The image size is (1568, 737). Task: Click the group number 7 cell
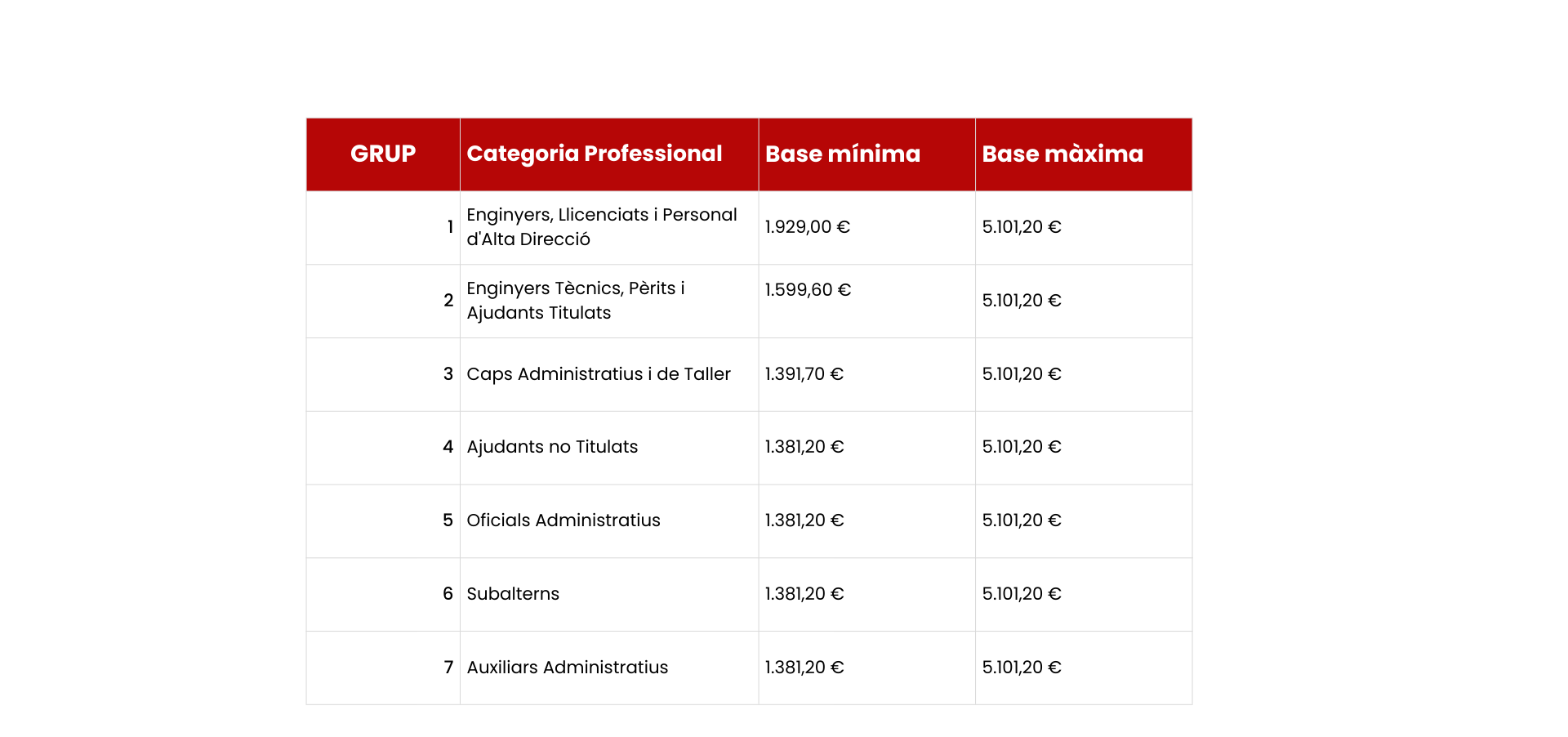pos(448,668)
